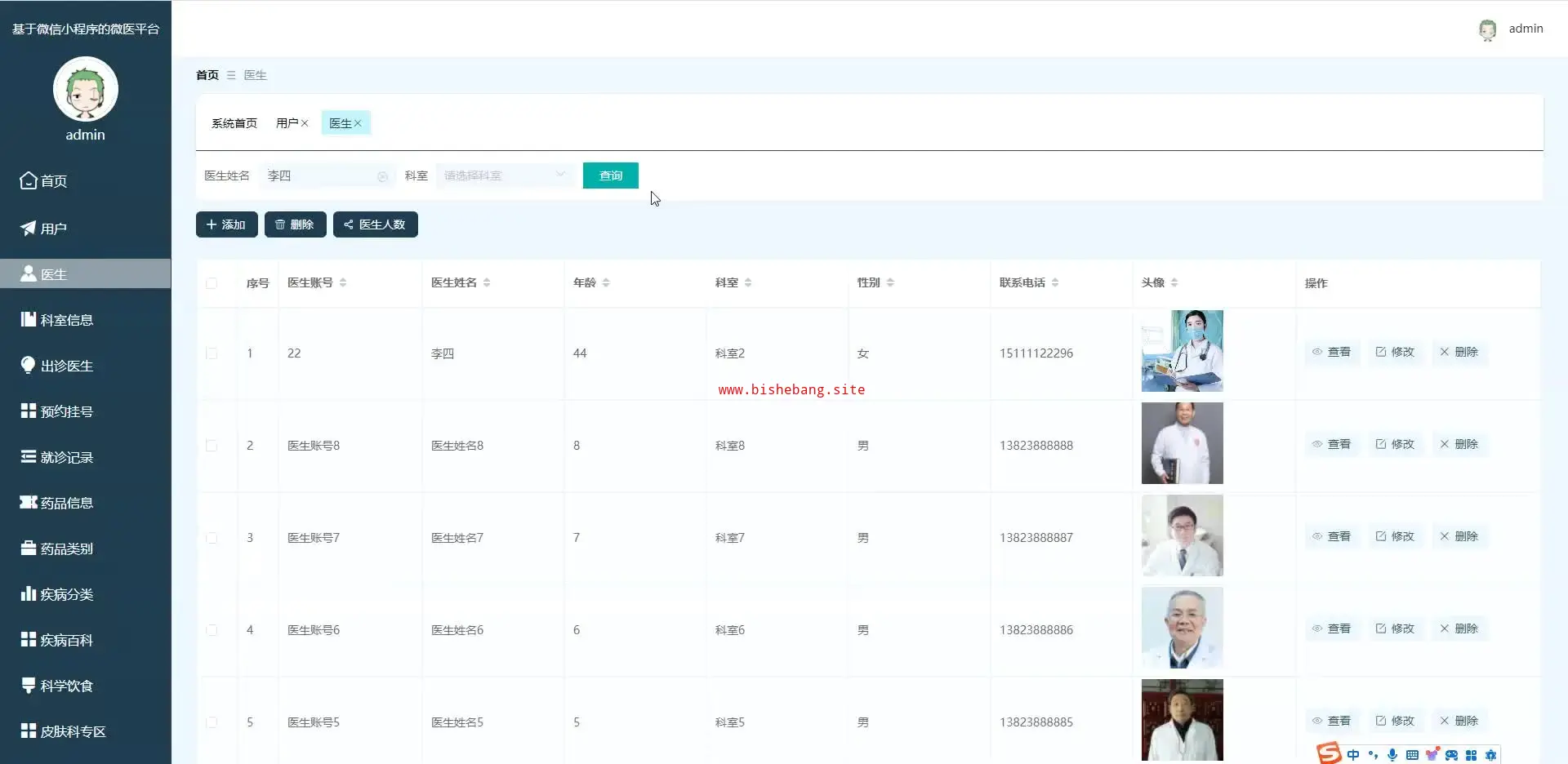Toggle the select-all checkbox in table header
1568x764 pixels.
click(212, 283)
